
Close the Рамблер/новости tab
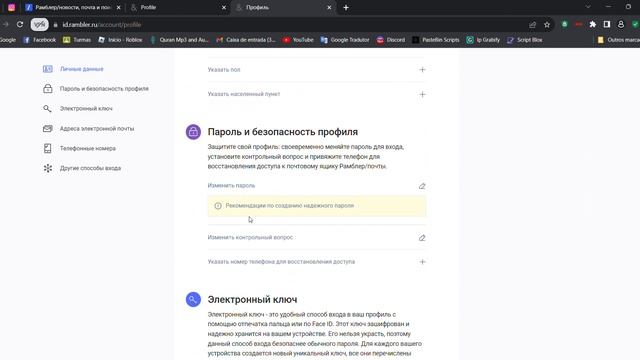[119, 7]
